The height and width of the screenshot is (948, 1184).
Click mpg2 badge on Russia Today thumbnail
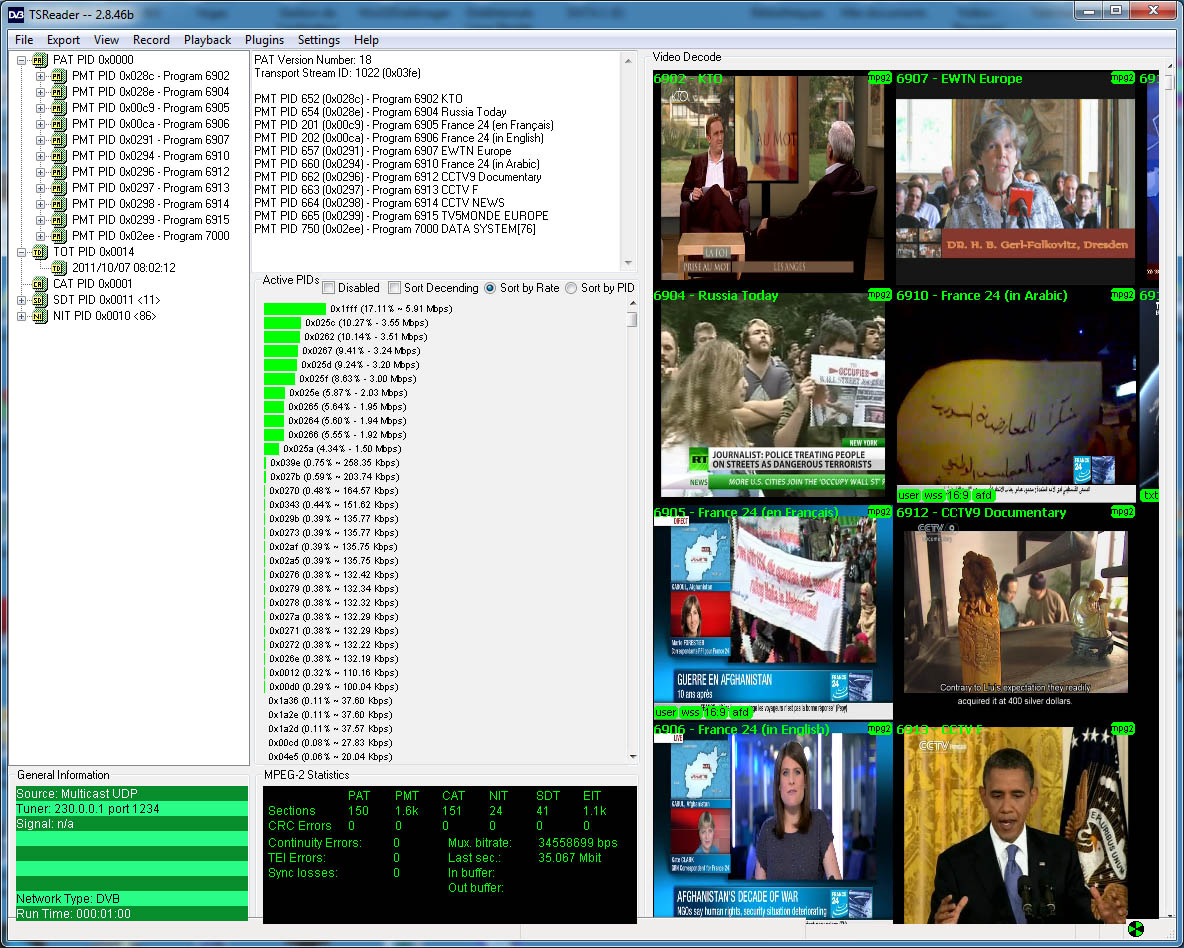tap(879, 295)
